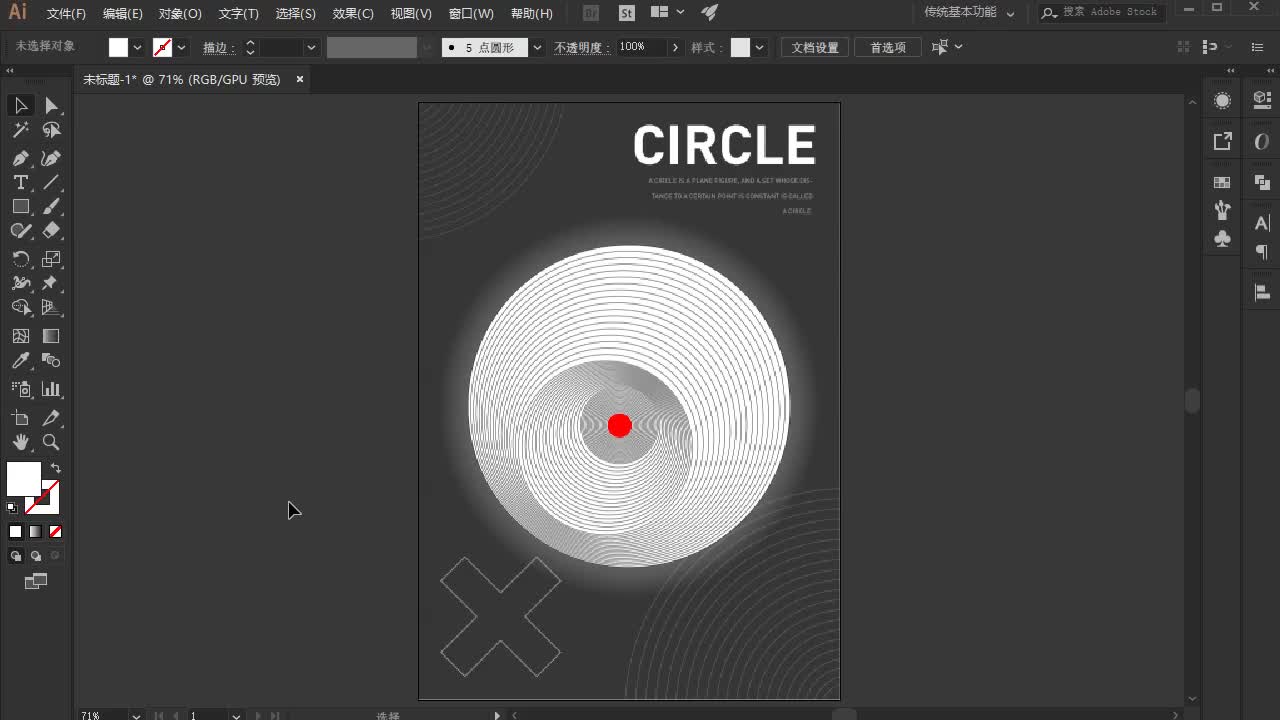The image size is (1280, 720).
Task: Select the Eyedropper tool
Action: (20, 360)
